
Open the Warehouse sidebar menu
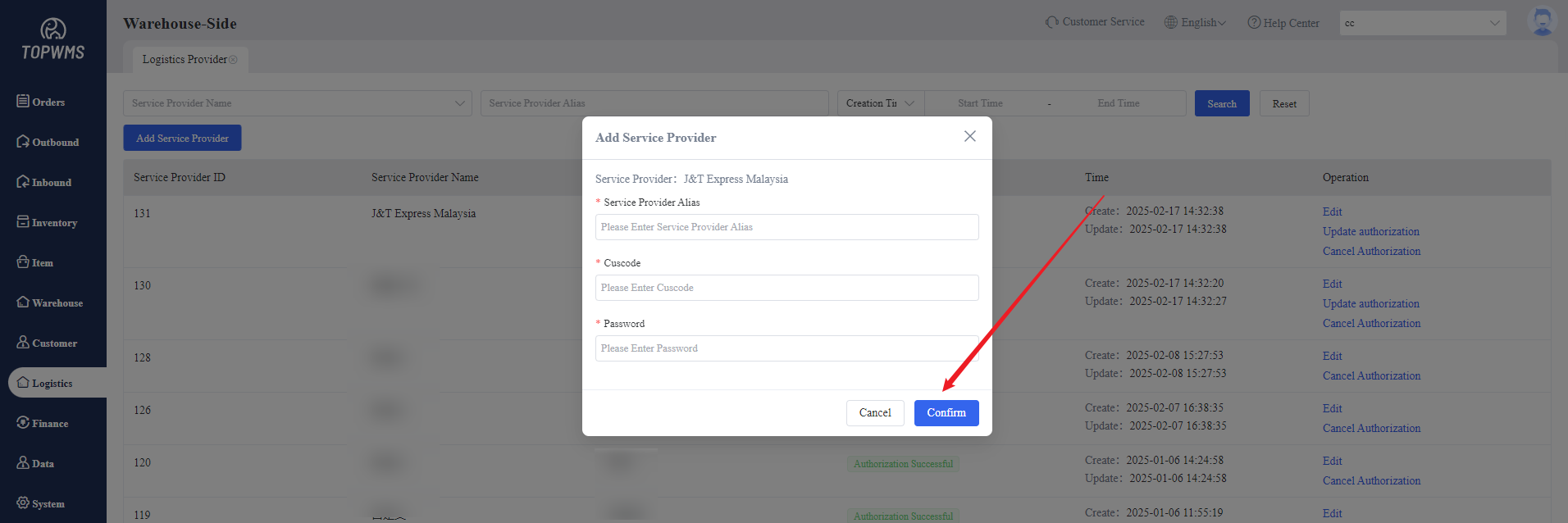pos(50,302)
